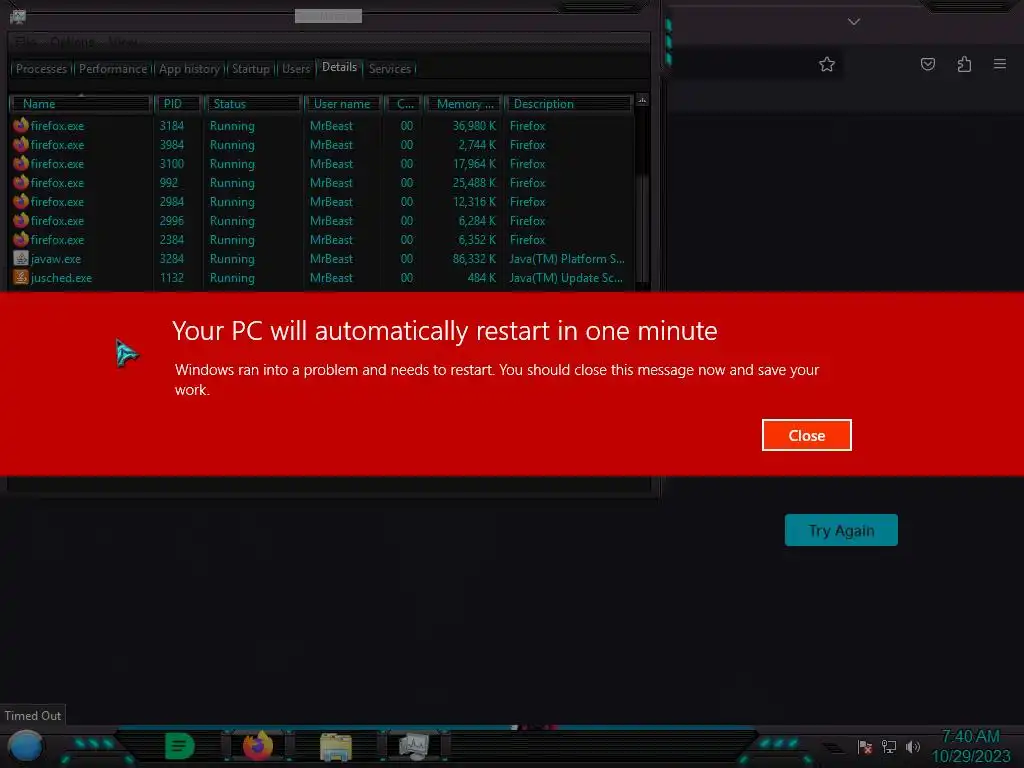This screenshot has height=768, width=1024.
Task: Sort by the PID column header
Action: [x=178, y=104]
